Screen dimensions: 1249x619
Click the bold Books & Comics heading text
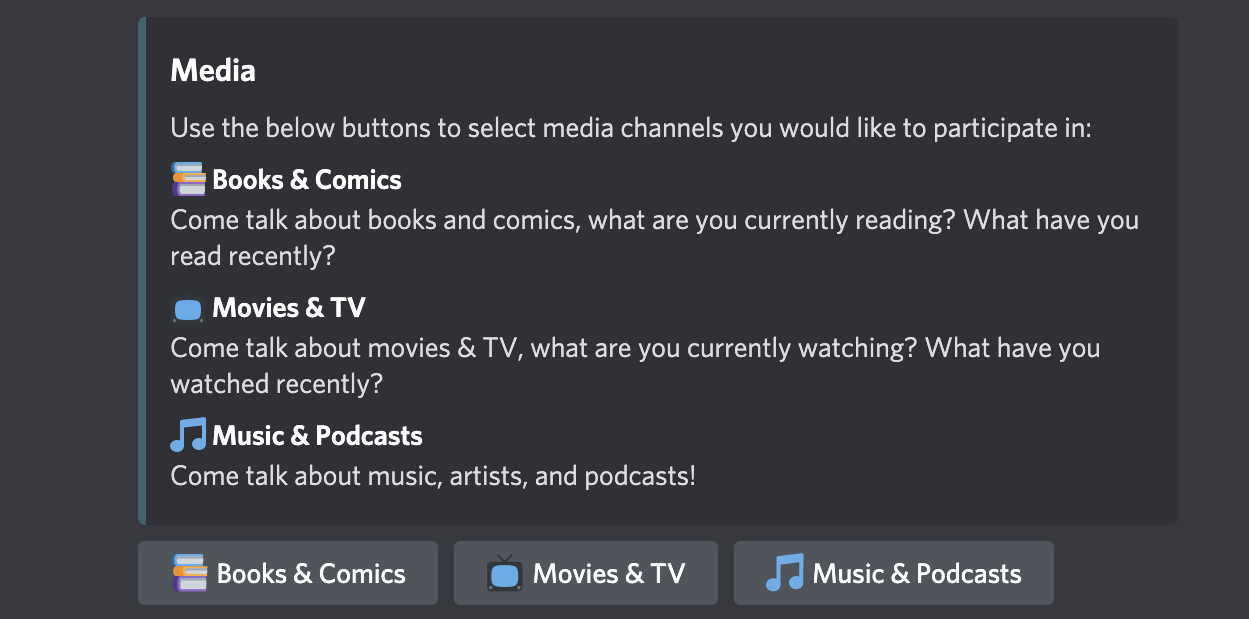[x=307, y=180]
